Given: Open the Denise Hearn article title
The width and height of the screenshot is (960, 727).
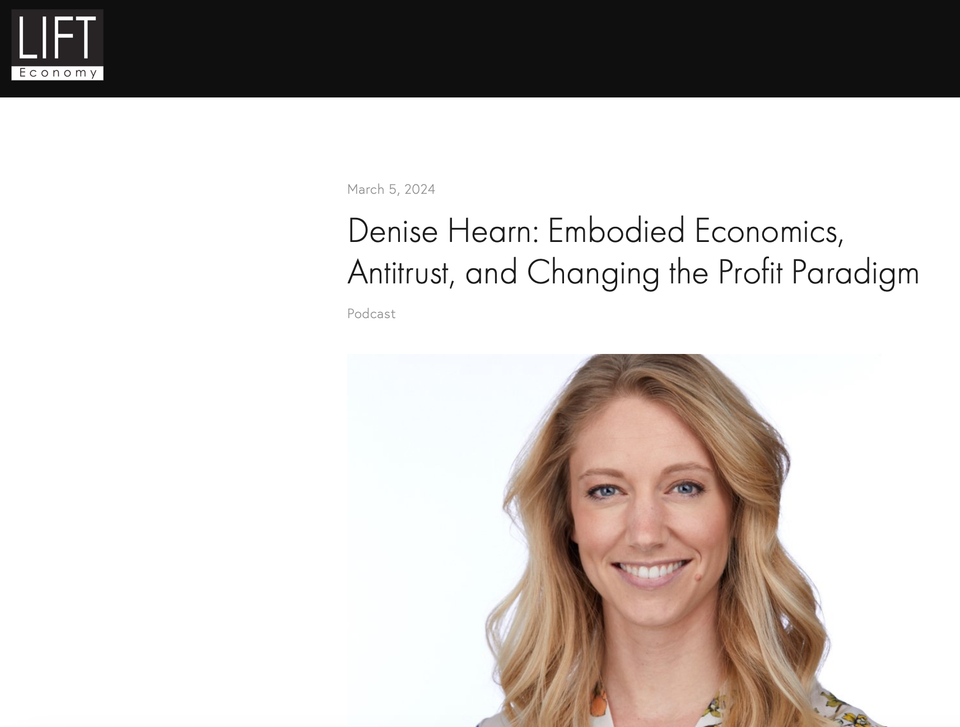Looking at the screenshot, I should point(633,251).
